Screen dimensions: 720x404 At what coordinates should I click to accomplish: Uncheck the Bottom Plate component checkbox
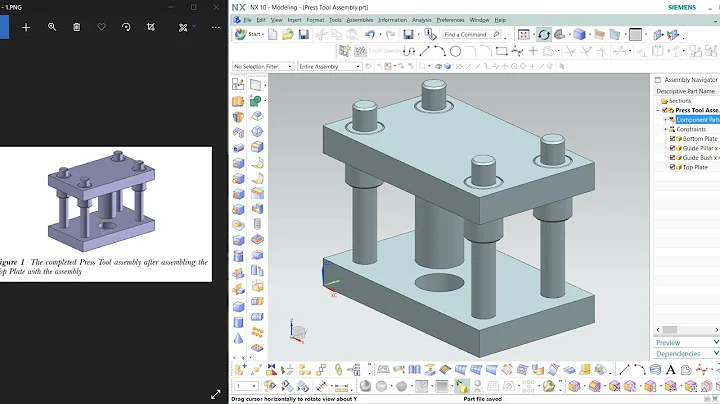[672, 139]
